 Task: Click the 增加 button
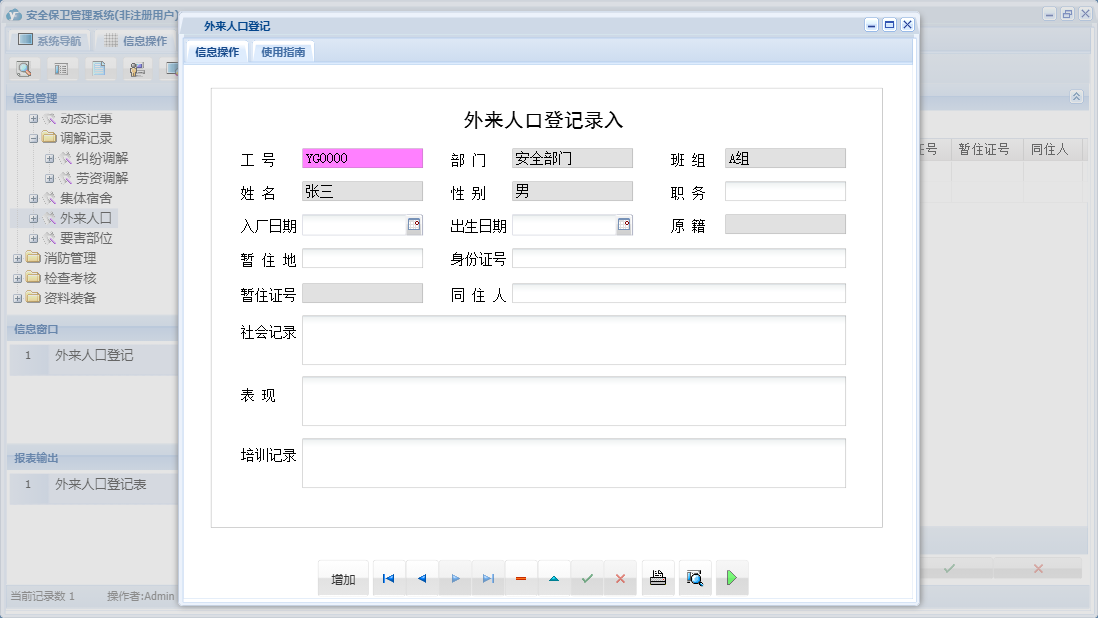coord(343,577)
